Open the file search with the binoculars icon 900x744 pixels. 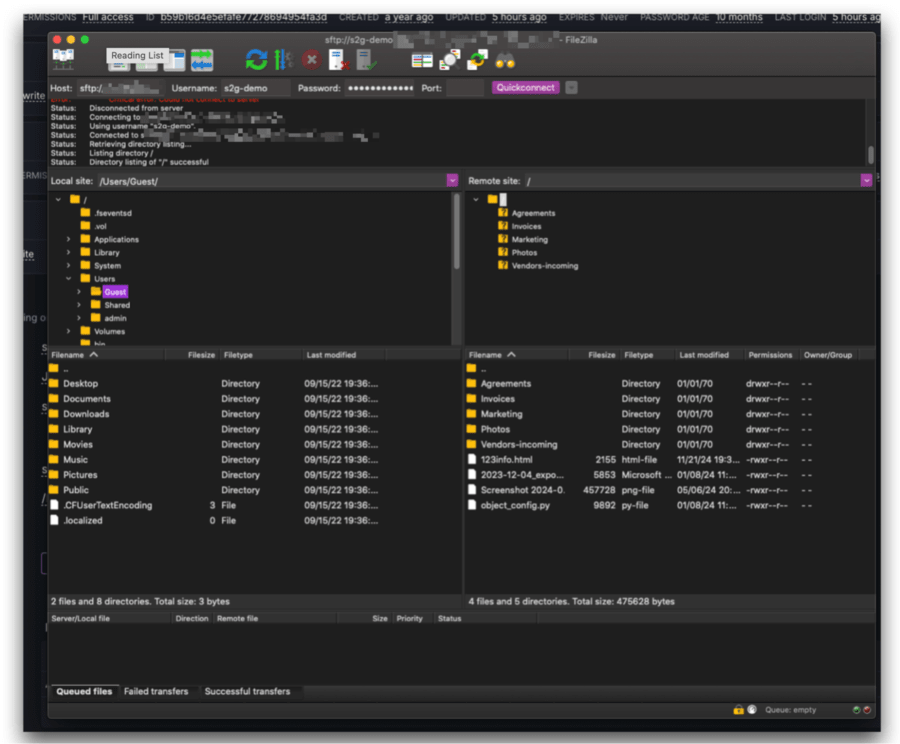[506, 59]
